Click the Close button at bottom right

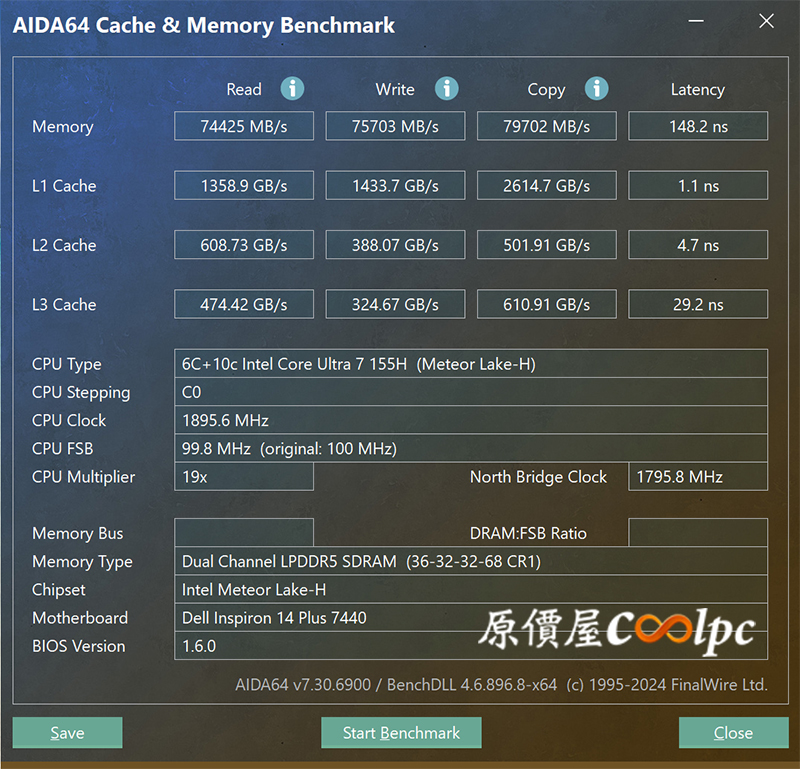pyautogui.click(x=733, y=732)
